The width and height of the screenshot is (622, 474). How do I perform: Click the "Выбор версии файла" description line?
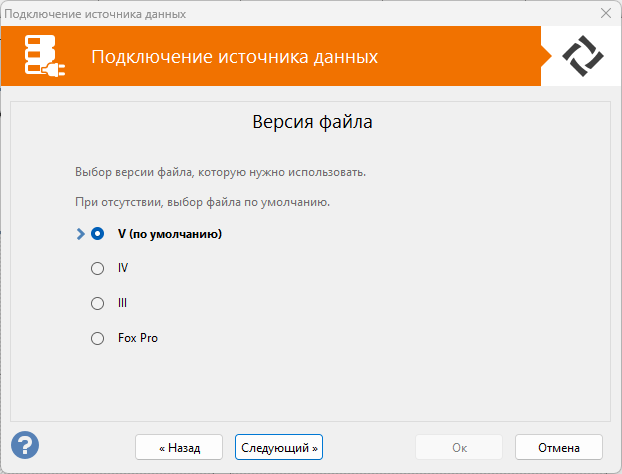[x=220, y=172]
